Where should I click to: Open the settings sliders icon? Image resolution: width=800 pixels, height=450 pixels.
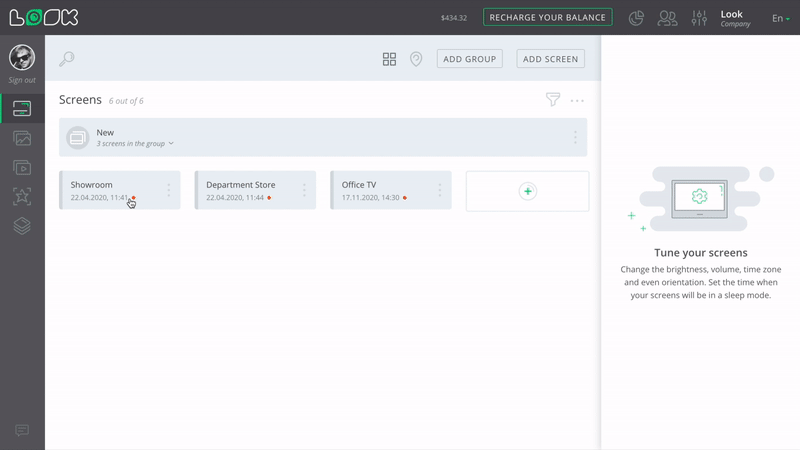699,18
